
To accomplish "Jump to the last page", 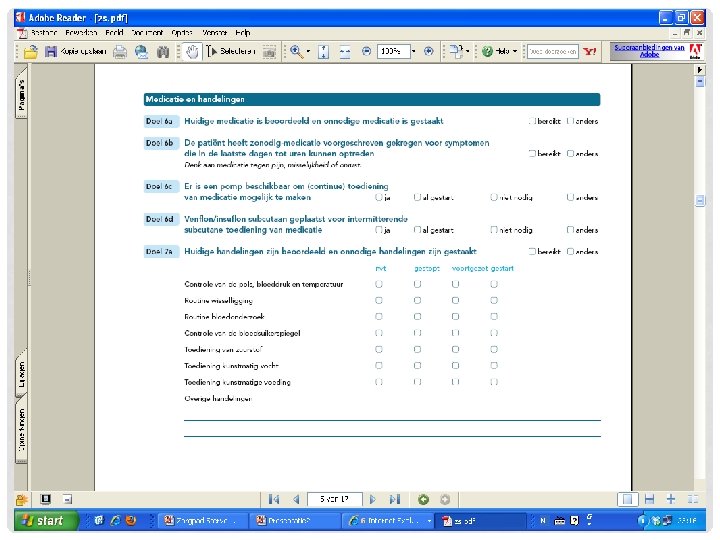I will pos(394,499).
